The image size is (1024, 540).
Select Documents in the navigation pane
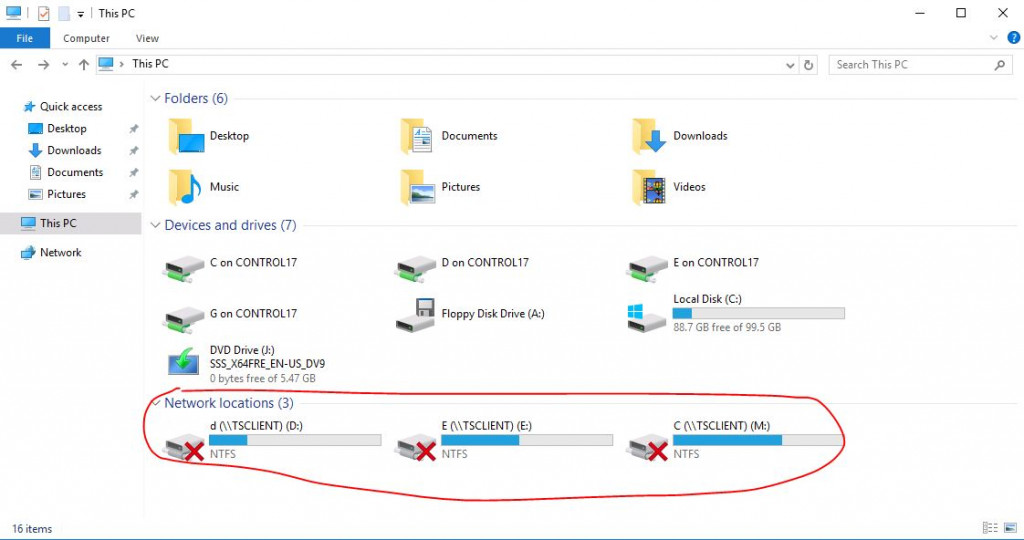pyautogui.click(x=75, y=172)
